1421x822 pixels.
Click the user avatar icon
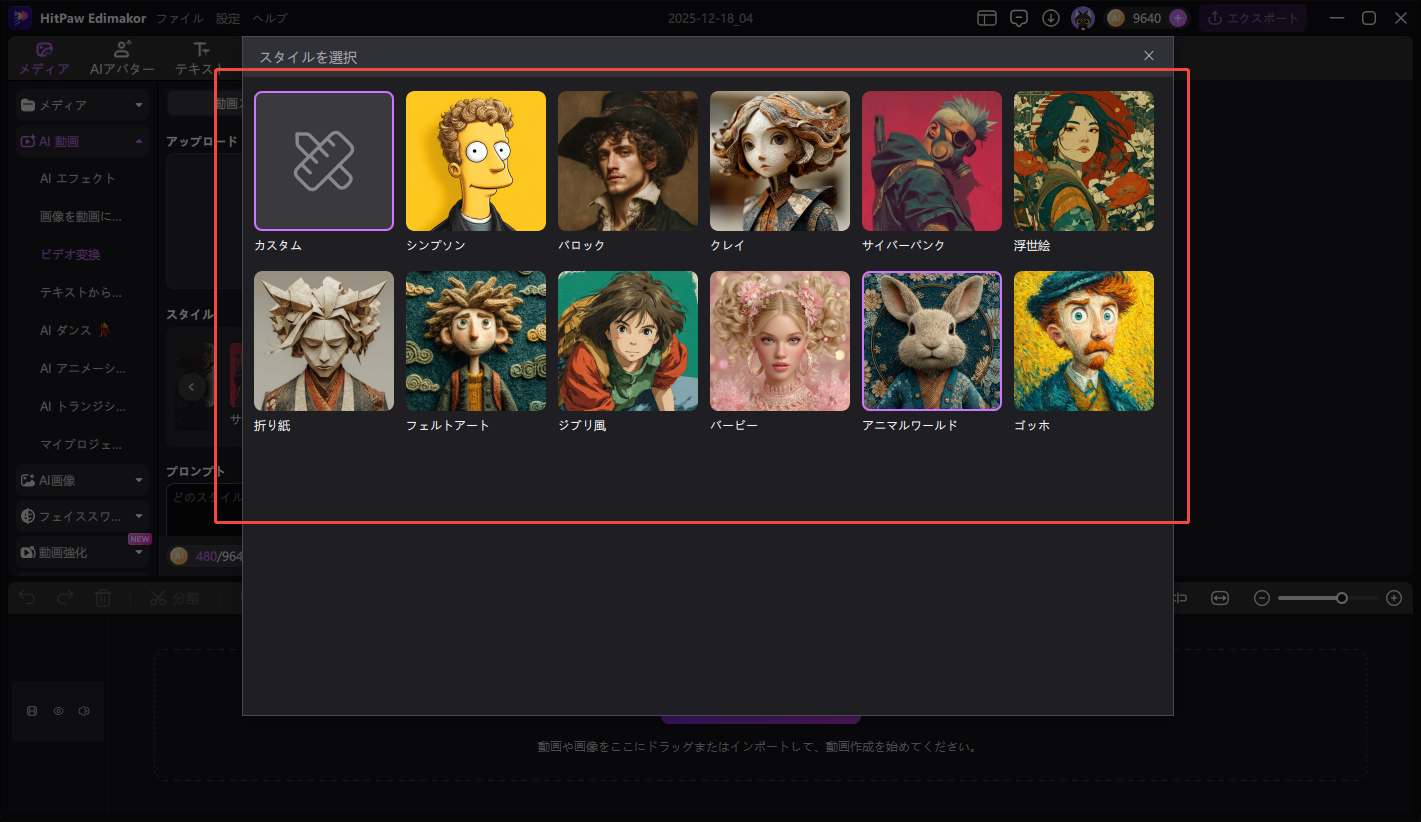(1082, 18)
